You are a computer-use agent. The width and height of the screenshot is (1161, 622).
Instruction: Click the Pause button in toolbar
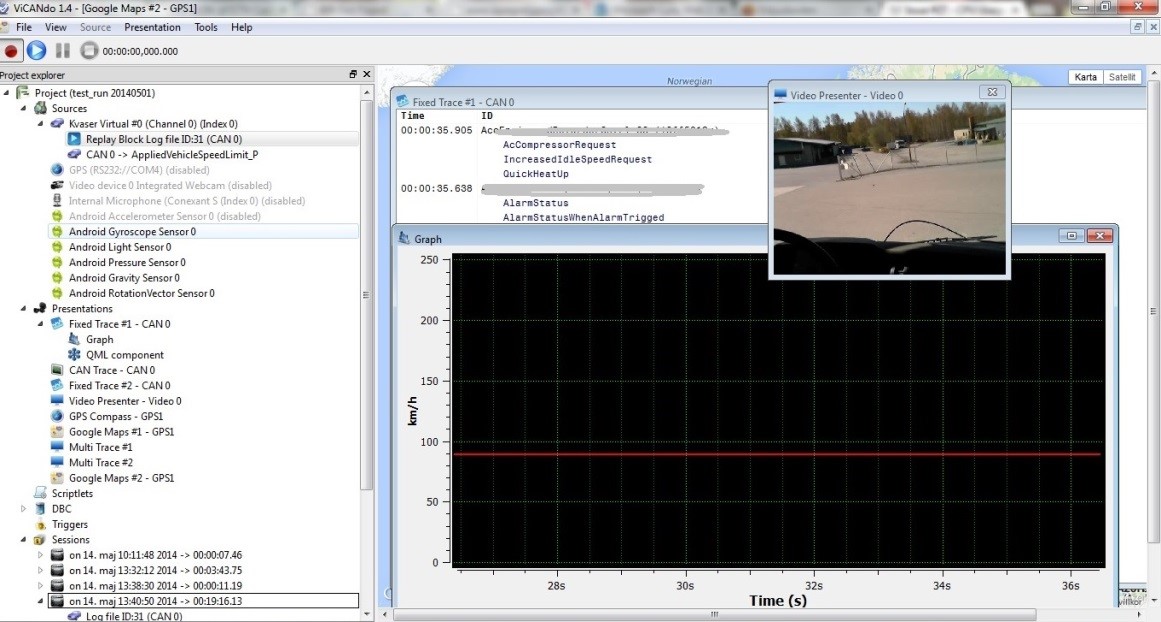(63, 50)
